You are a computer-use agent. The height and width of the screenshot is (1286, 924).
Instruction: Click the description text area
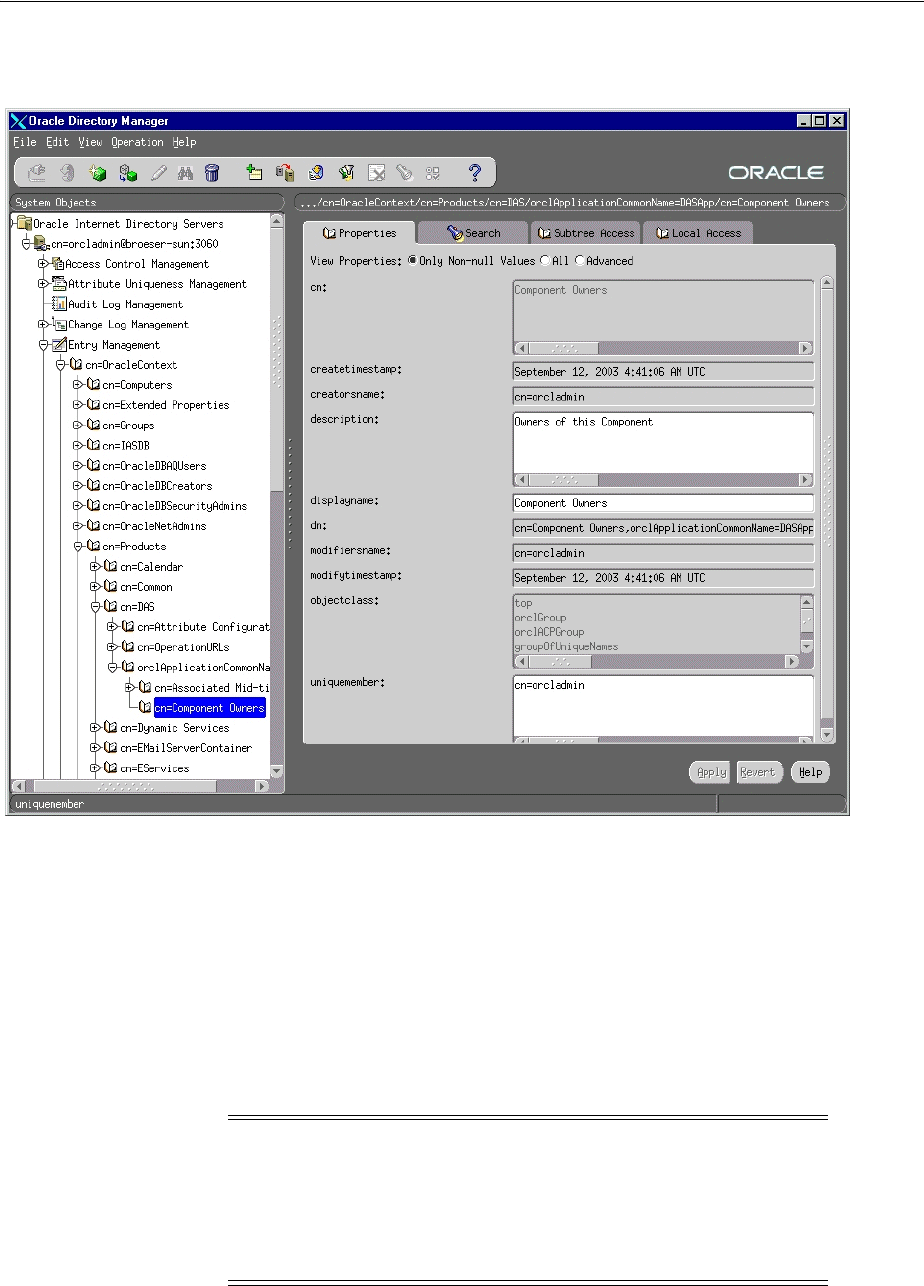(662, 443)
